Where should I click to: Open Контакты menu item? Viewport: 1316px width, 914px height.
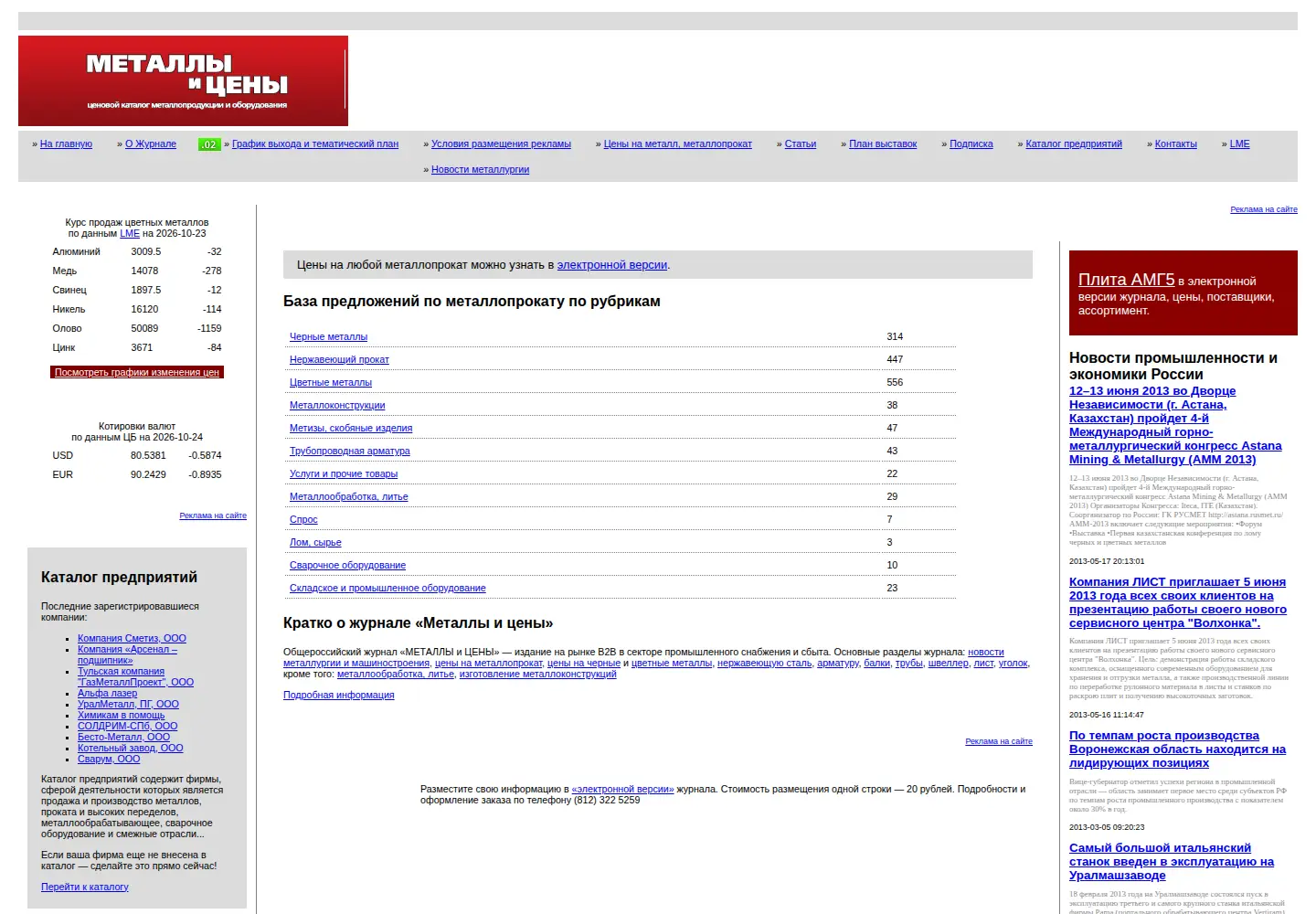tap(1176, 144)
